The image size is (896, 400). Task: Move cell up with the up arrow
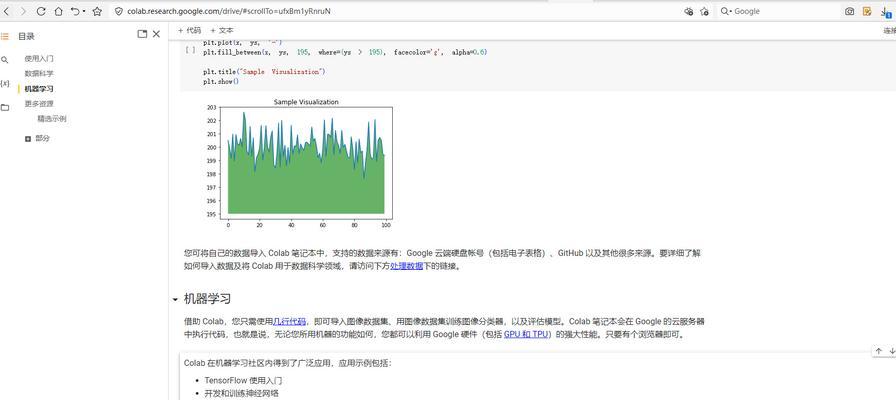pyautogui.click(x=878, y=351)
